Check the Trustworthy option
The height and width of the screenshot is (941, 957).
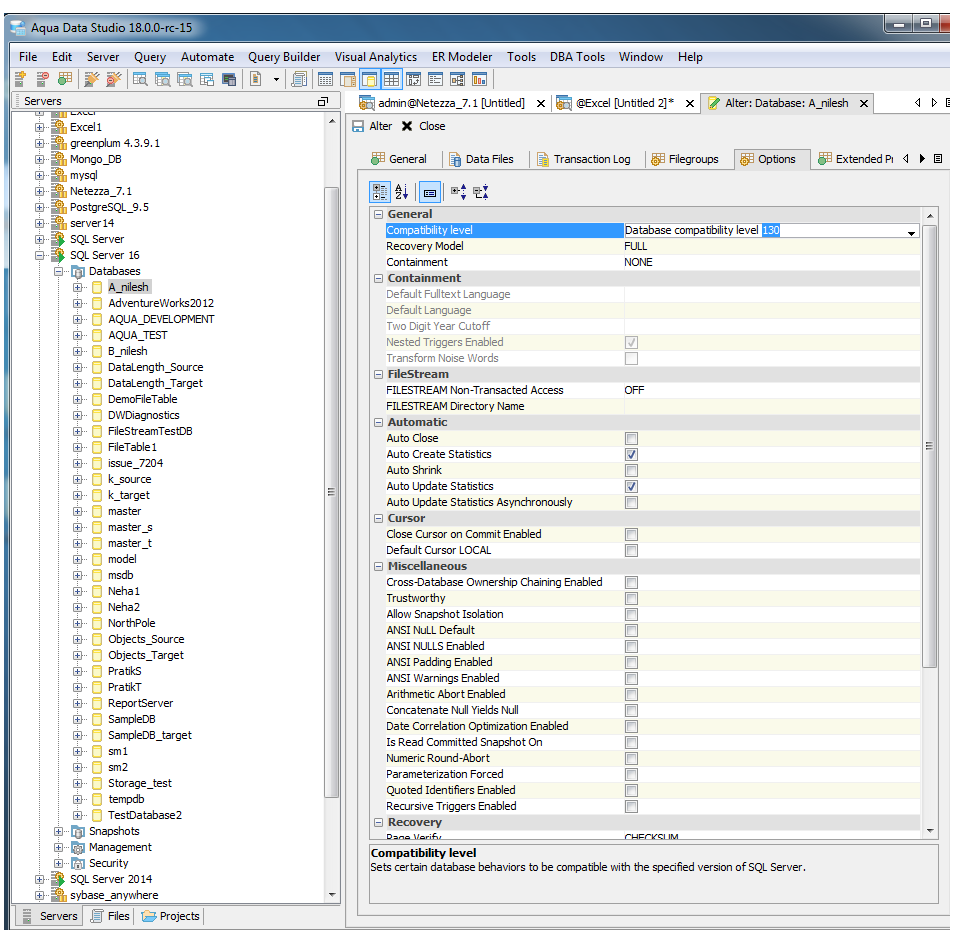tap(631, 599)
